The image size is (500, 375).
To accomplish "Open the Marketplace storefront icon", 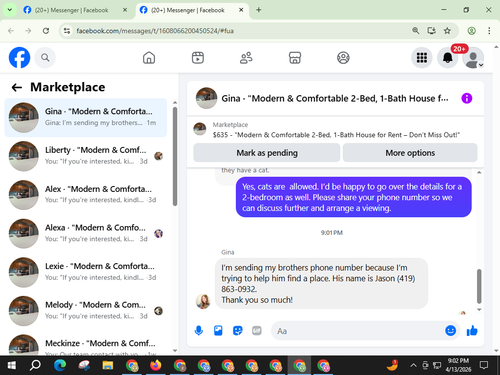I will click(x=295, y=58).
